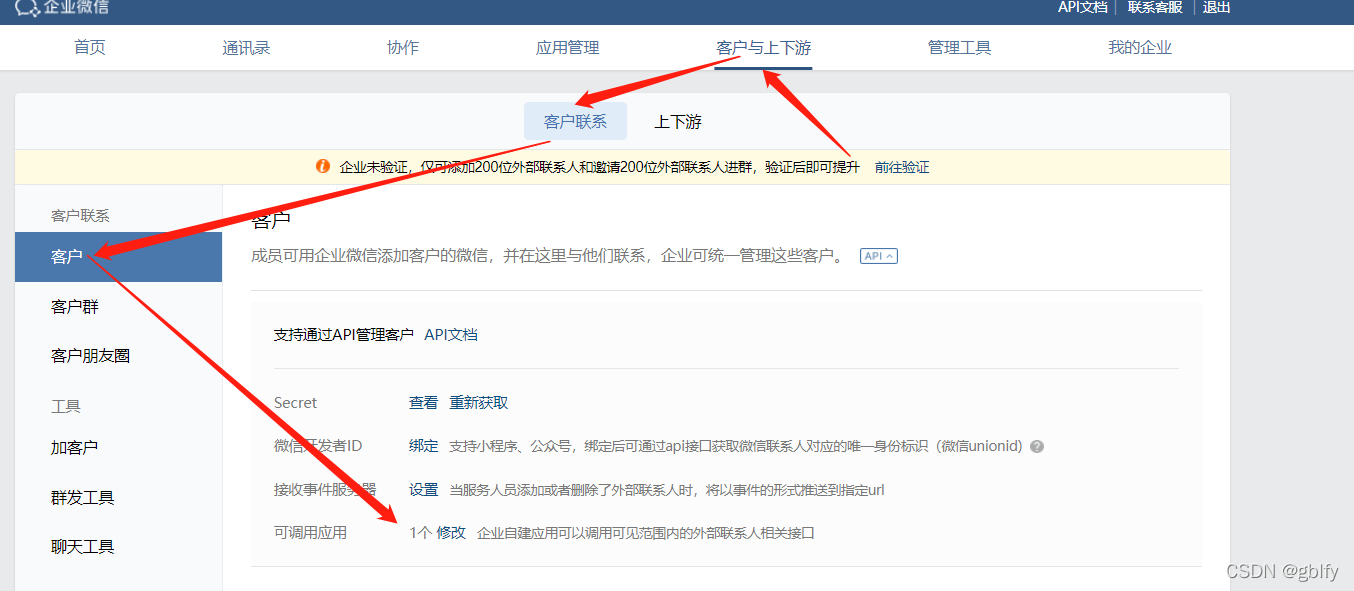Switch to the 应用管理 tab

568,47
